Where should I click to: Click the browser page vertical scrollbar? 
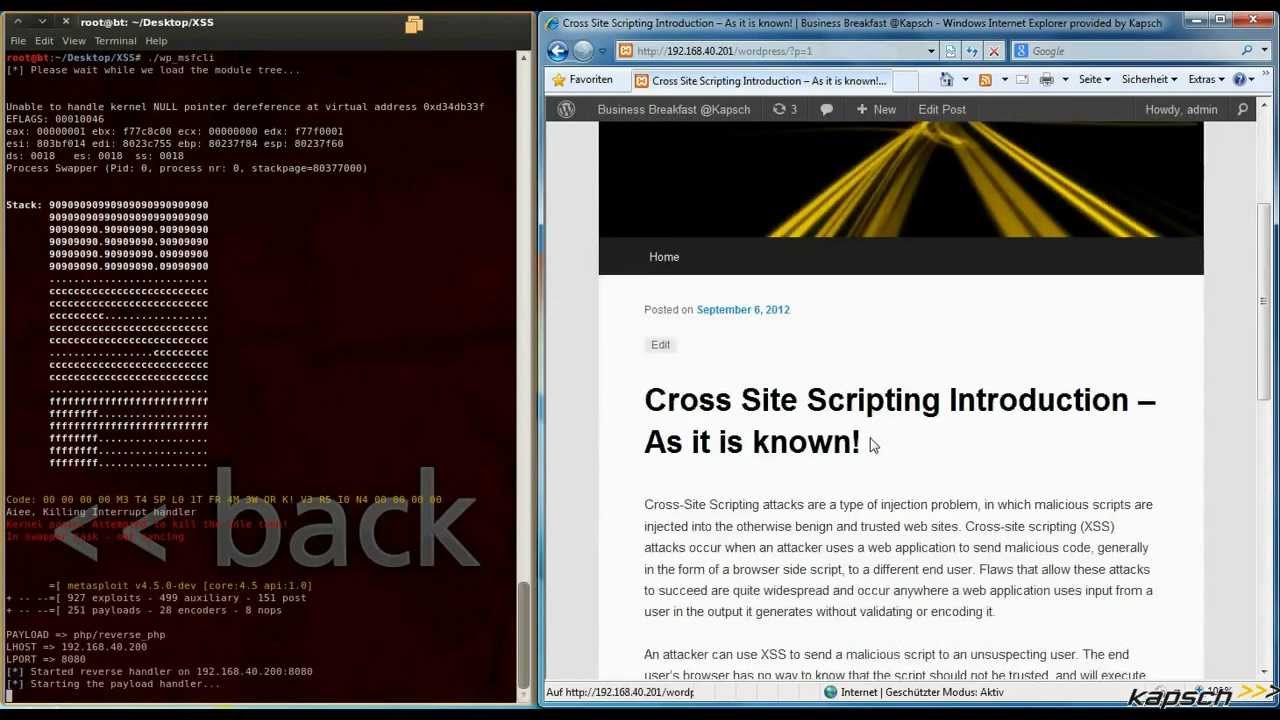(1264, 300)
